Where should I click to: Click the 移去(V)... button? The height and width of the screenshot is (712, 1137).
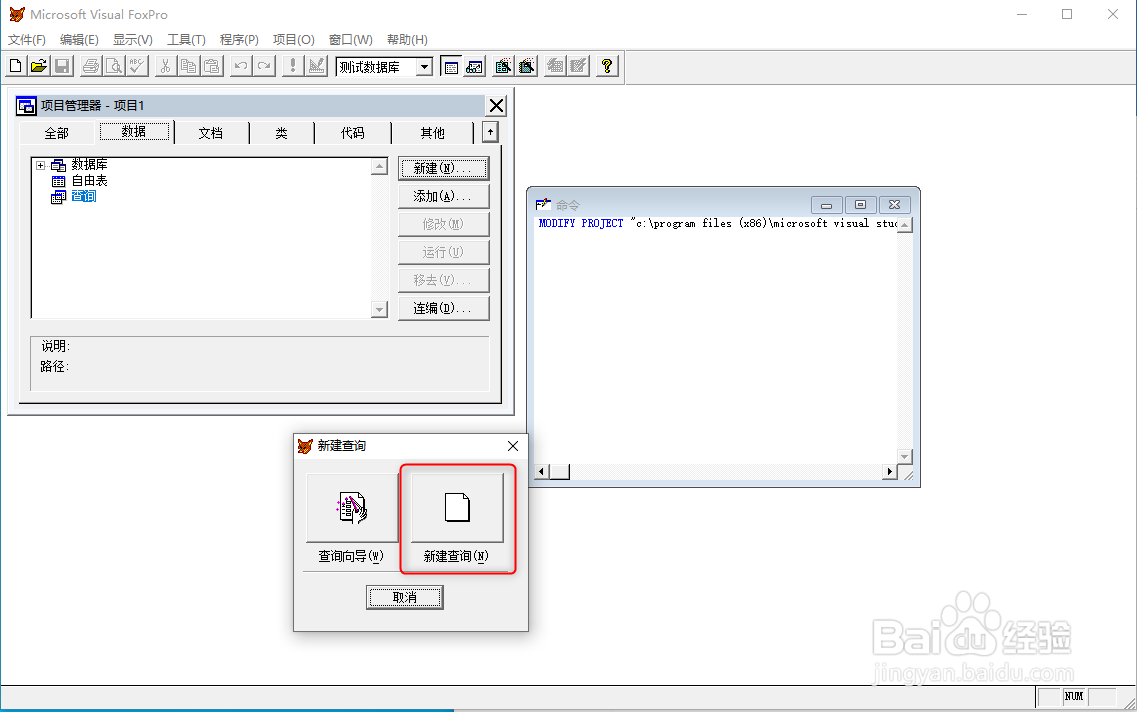coord(443,280)
